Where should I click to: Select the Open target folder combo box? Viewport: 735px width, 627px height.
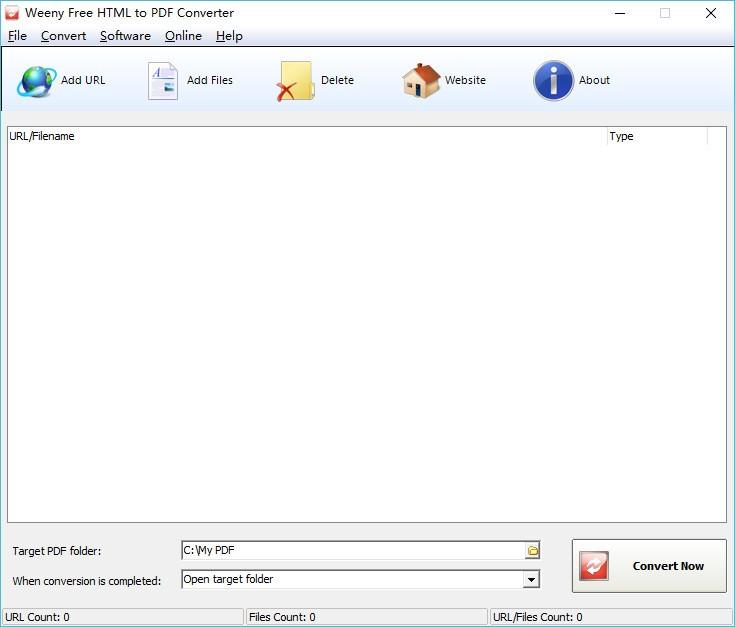pyautogui.click(x=360, y=580)
